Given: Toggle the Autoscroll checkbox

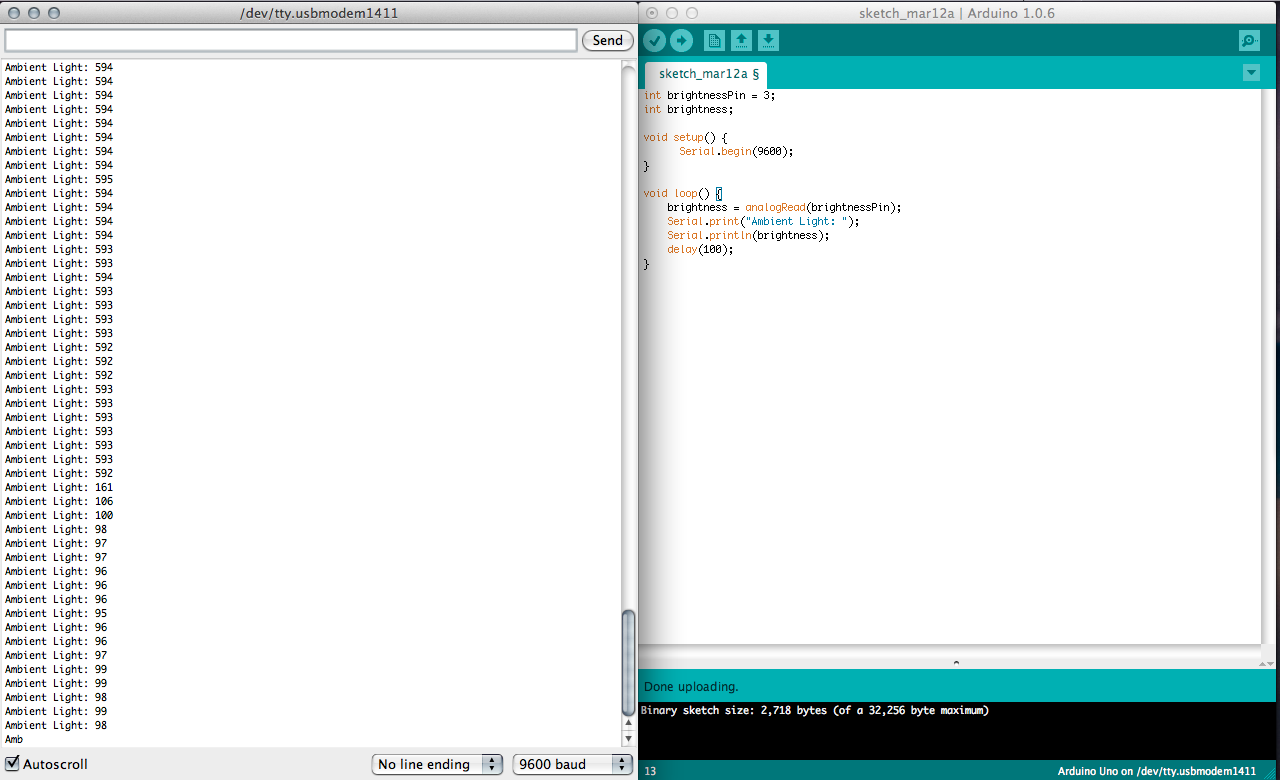Looking at the screenshot, I should [12, 764].
